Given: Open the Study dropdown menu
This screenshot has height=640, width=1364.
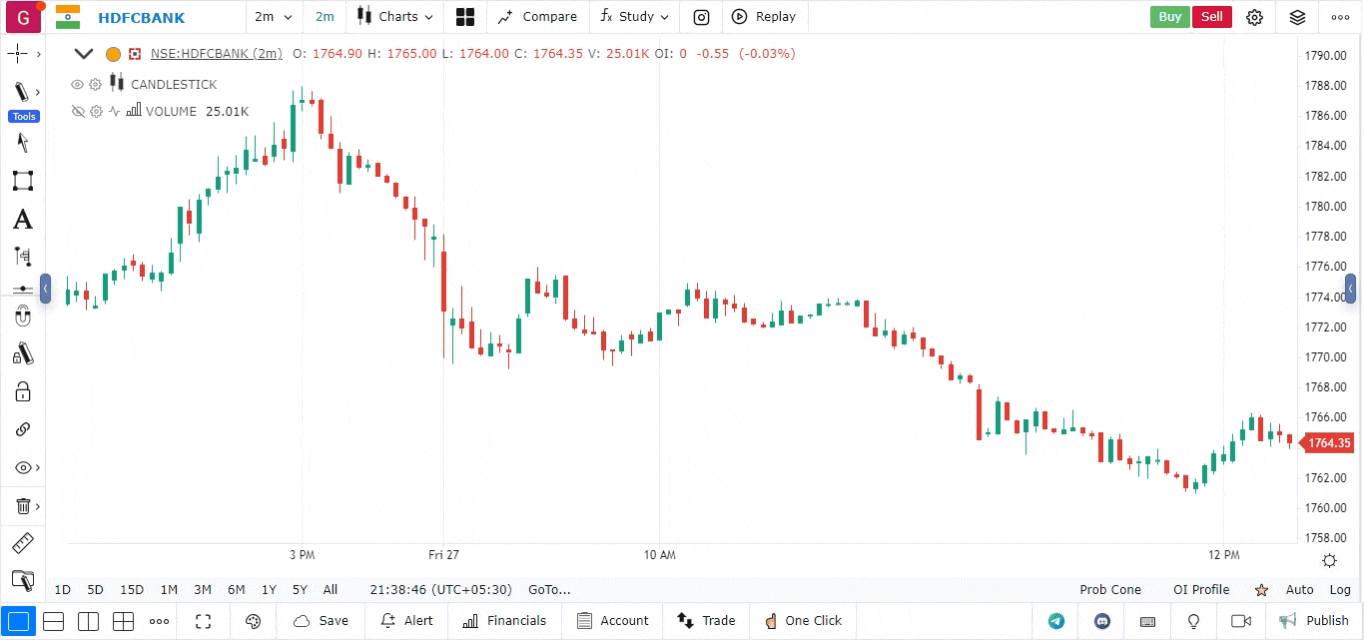Looking at the screenshot, I should [635, 17].
